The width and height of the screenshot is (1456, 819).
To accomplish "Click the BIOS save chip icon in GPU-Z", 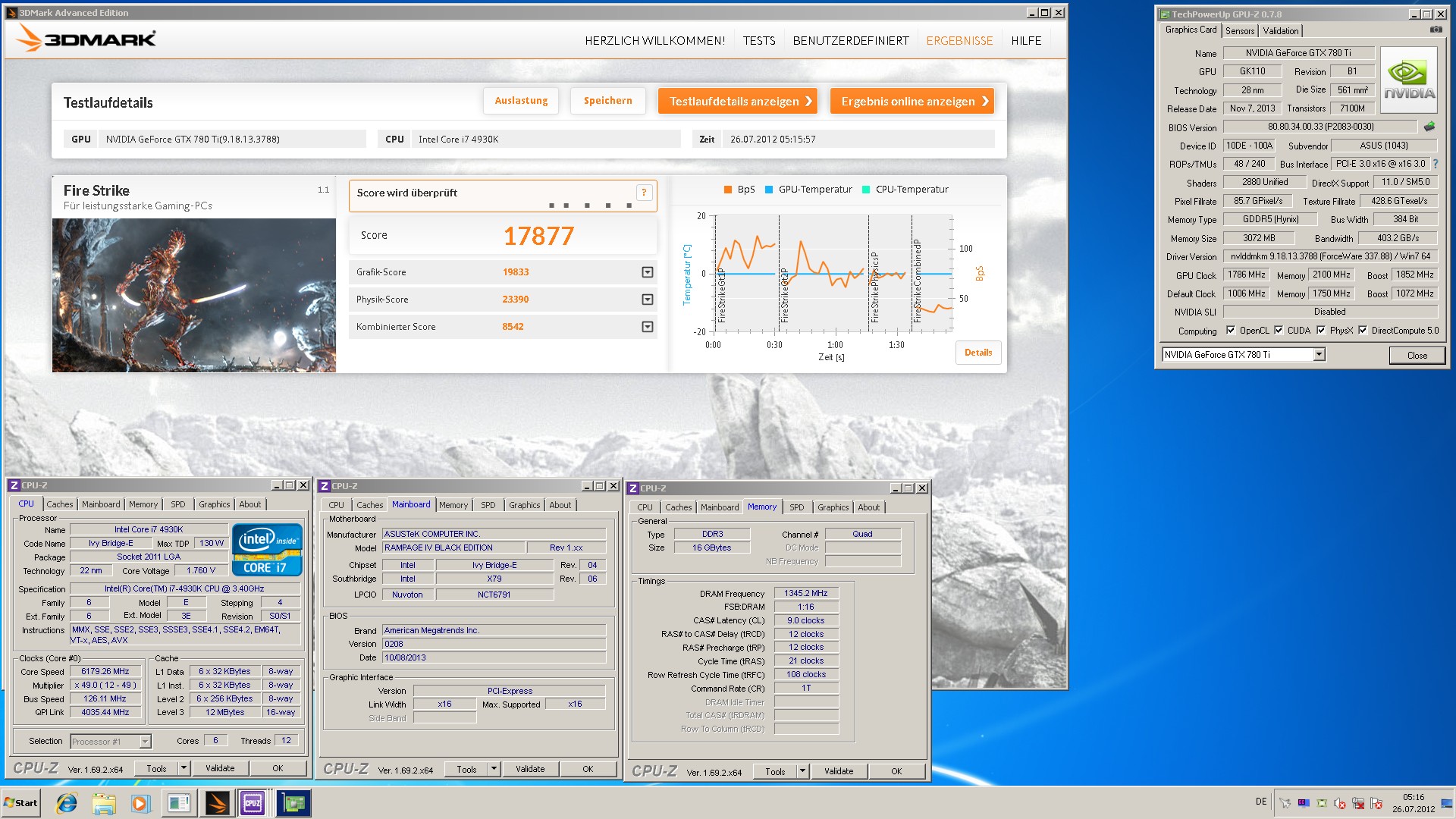I will coord(1429,127).
